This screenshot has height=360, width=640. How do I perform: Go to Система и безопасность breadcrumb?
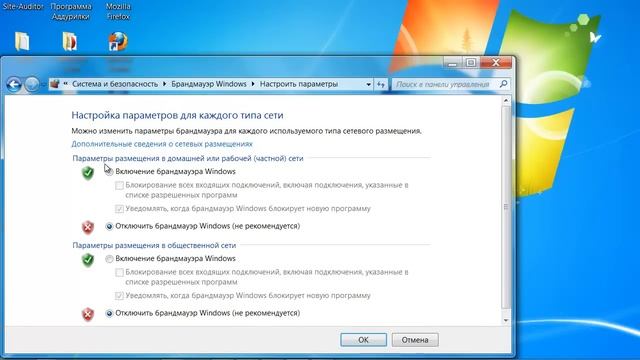(x=115, y=84)
